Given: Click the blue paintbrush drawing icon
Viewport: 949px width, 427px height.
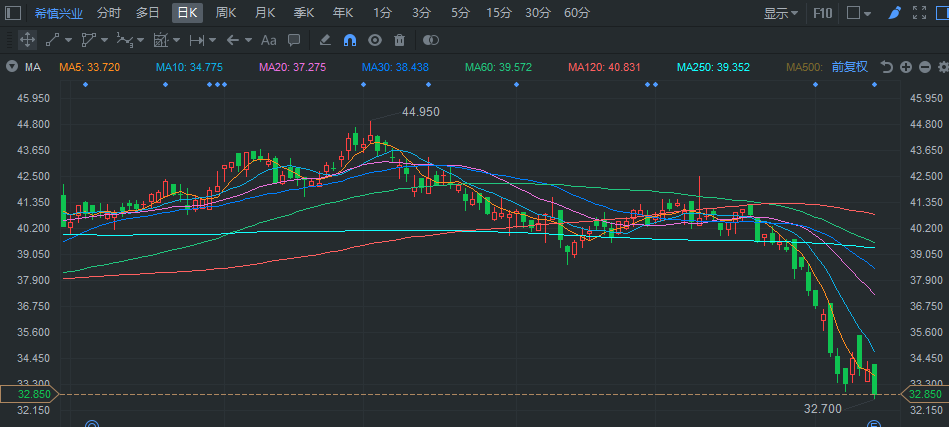Looking at the screenshot, I should pos(895,13).
